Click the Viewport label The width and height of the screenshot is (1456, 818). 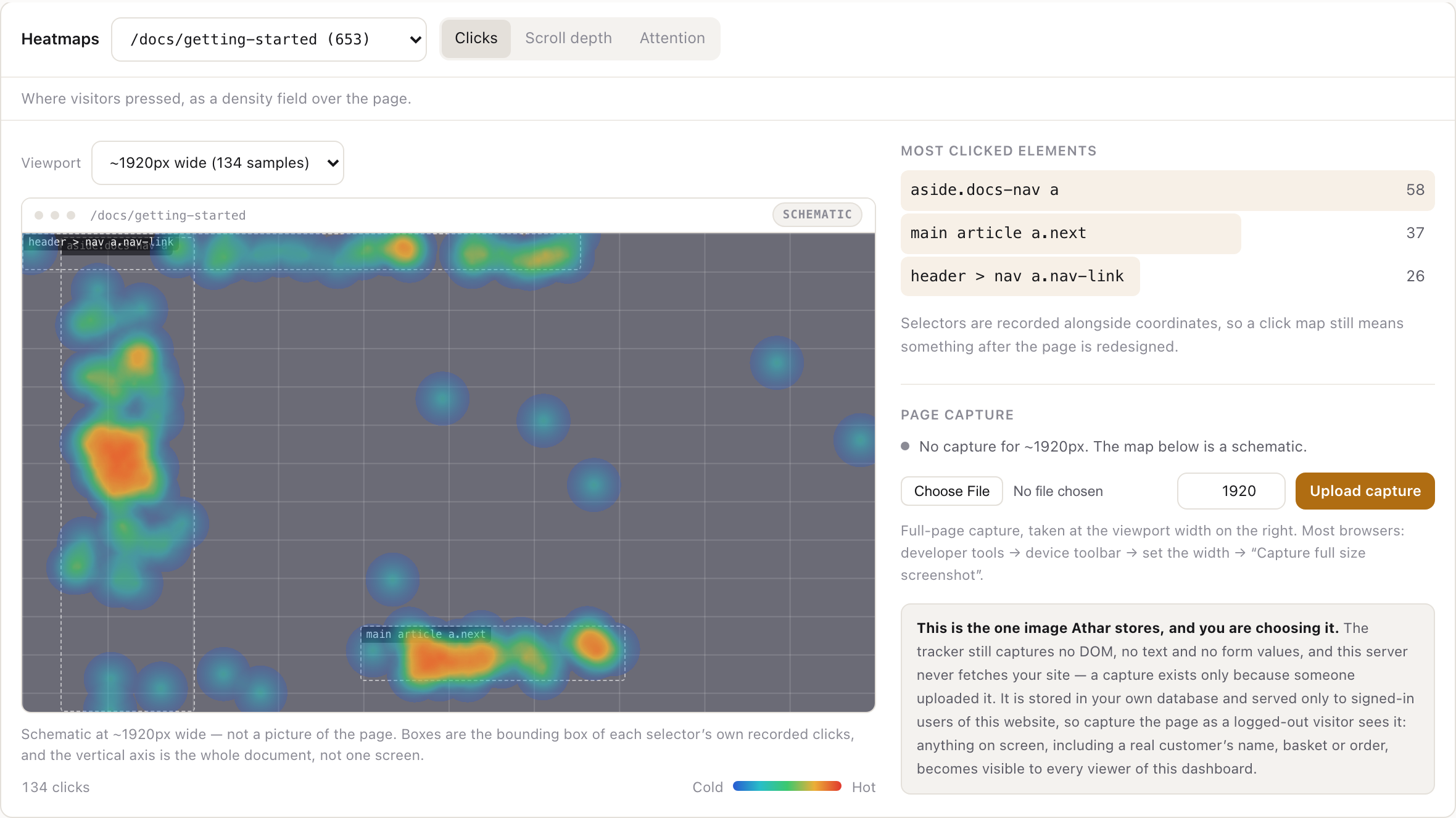tap(51, 163)
